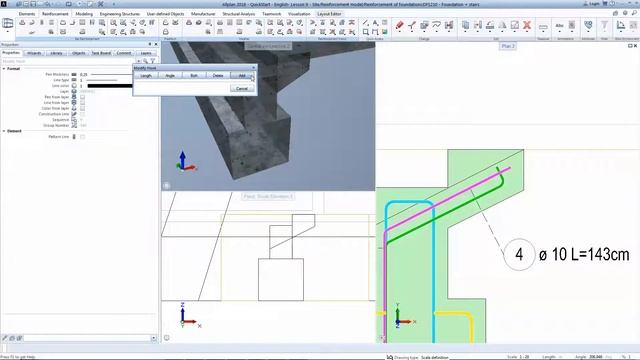
Task: Click the mark number 4 bubble in Plan 2
Action: tap(519, 255)
